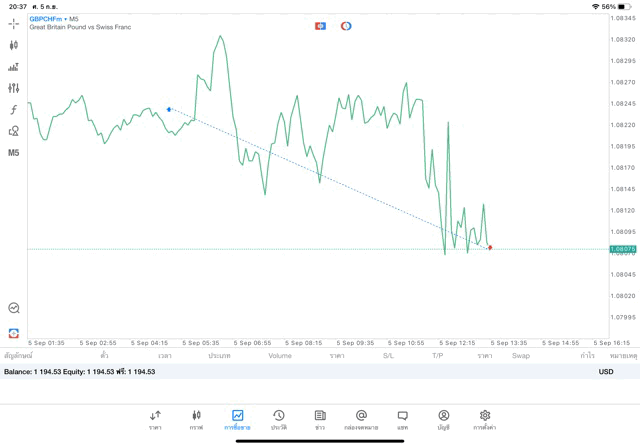Image resolution: width=640 pixels, height=447 pixels.
Task: Open the chart search magnifier icon
Action: [x=13, y=308]
